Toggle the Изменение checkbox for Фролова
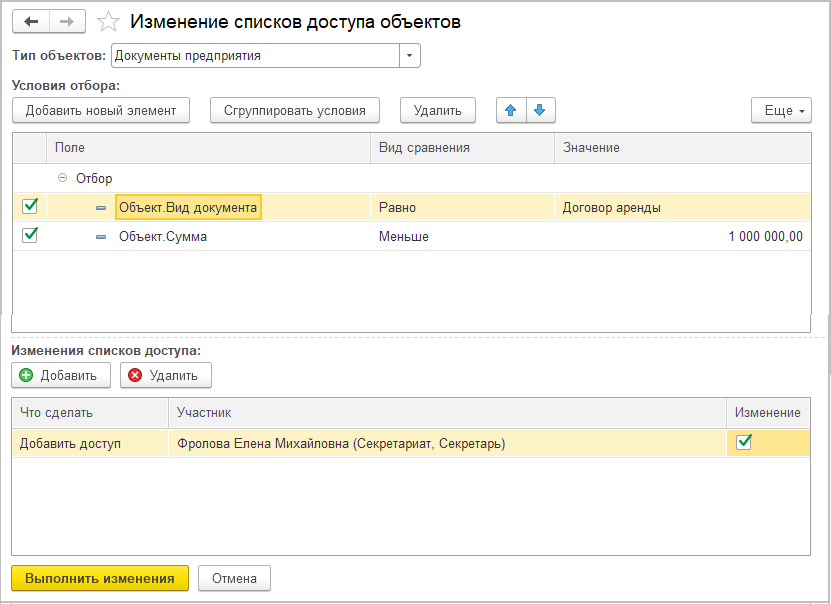The image size is (831, 604). [x=744, y=442]
